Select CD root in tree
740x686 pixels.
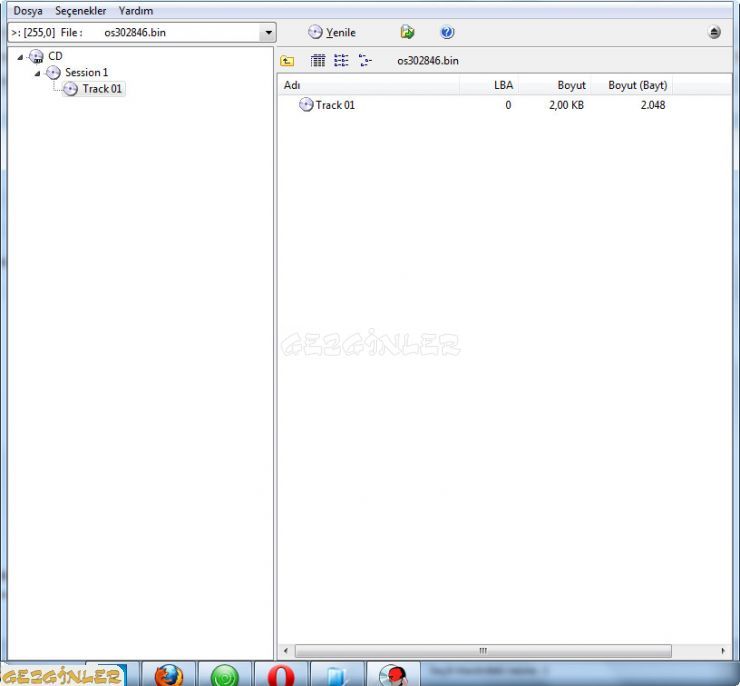pos(55,56)
